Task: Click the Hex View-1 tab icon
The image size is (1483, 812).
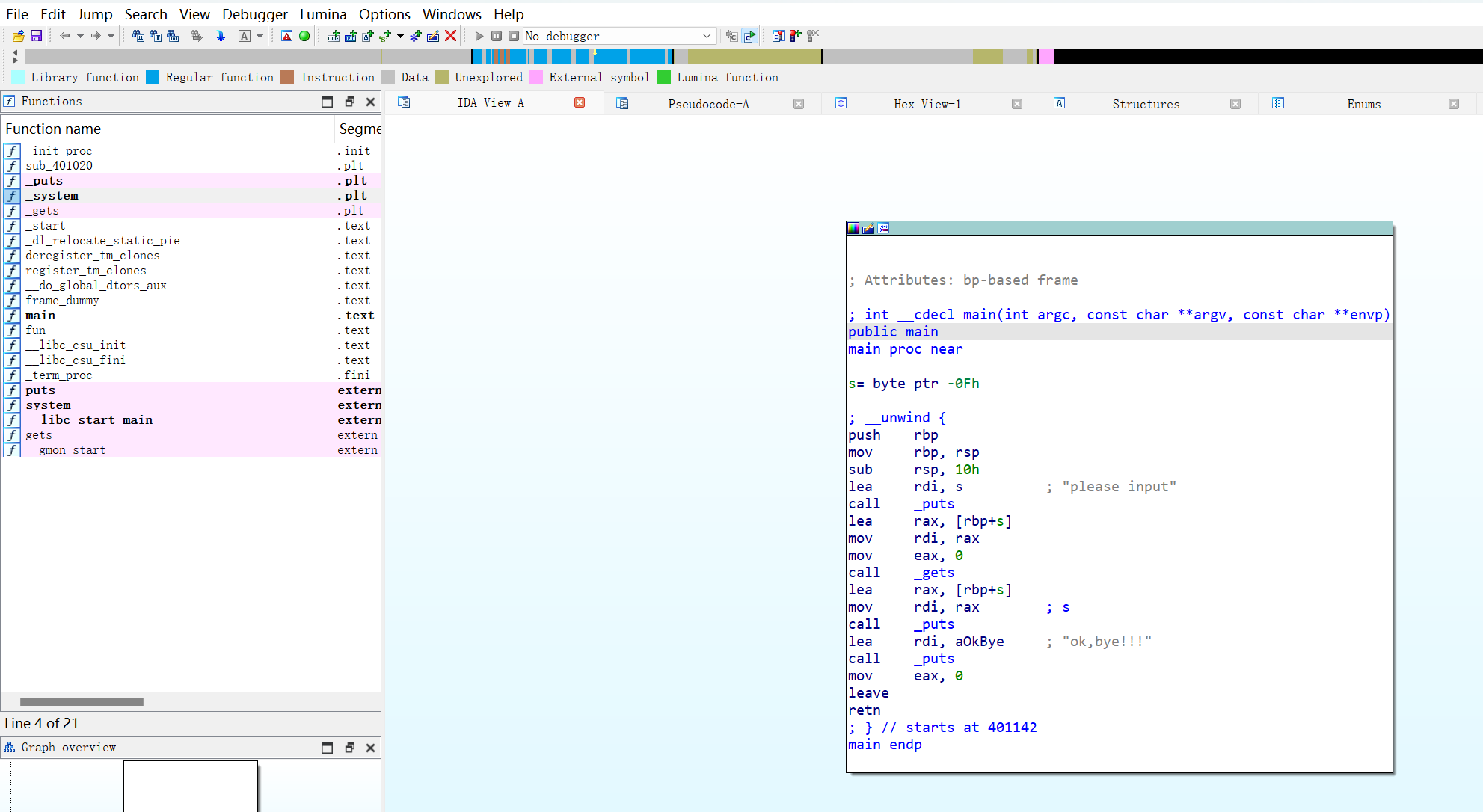Action: click(x=841, y=103)
